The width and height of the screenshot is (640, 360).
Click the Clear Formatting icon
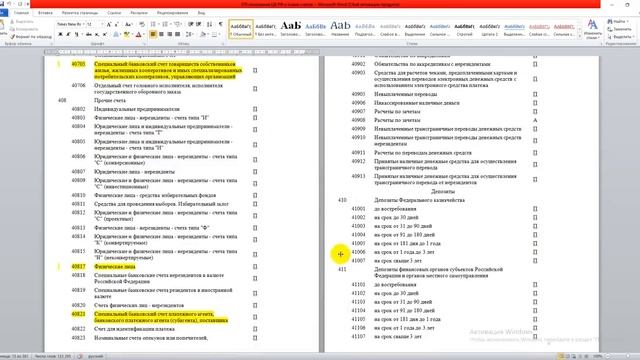point(142,24)
